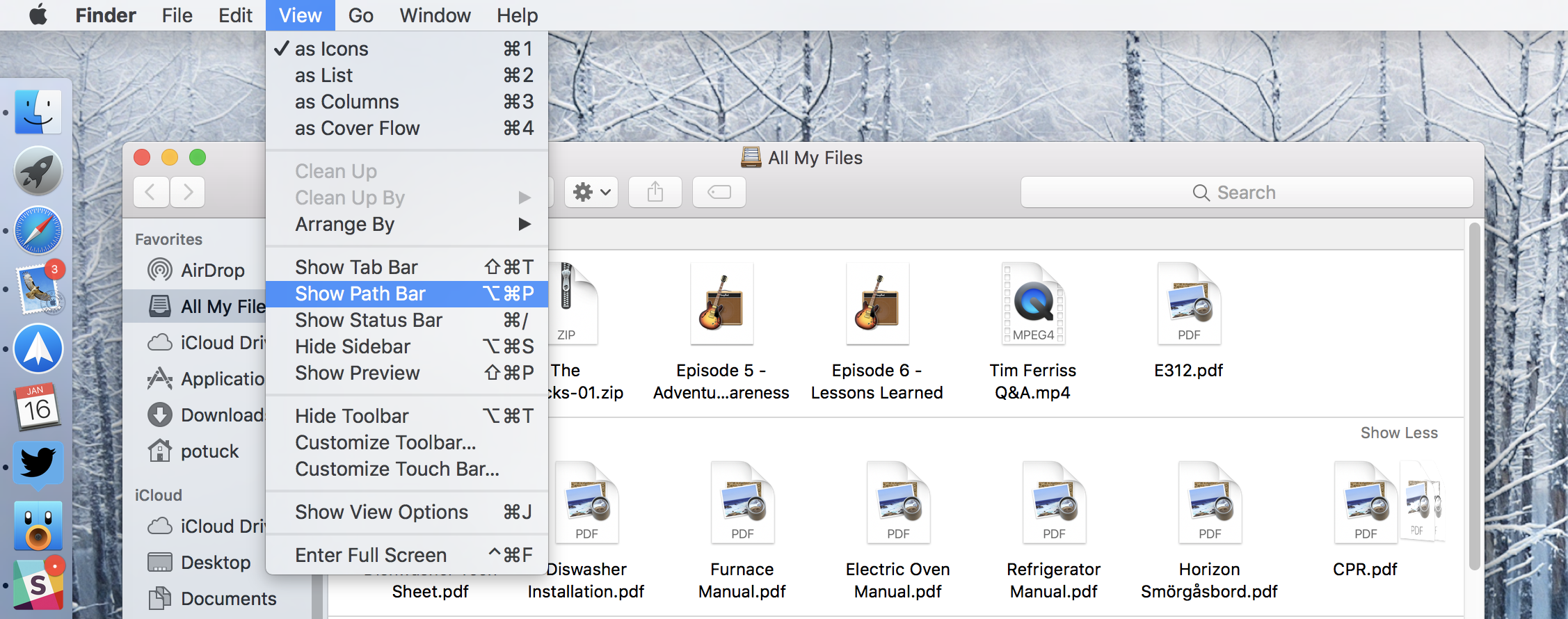This screenshot has height=619, width=1568.
Task: Toggle Show Status Bar option
Action: tap(368, 320)
